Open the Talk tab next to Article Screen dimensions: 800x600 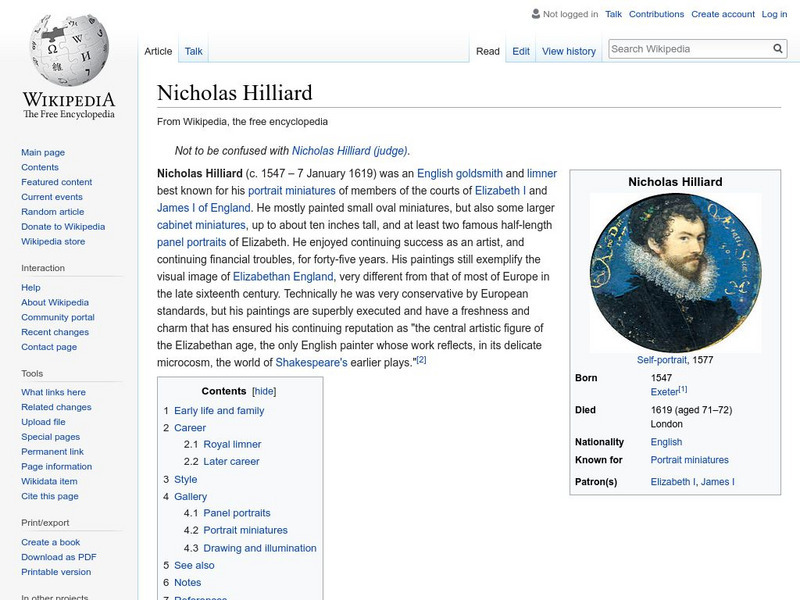click(x=193, y=51)
